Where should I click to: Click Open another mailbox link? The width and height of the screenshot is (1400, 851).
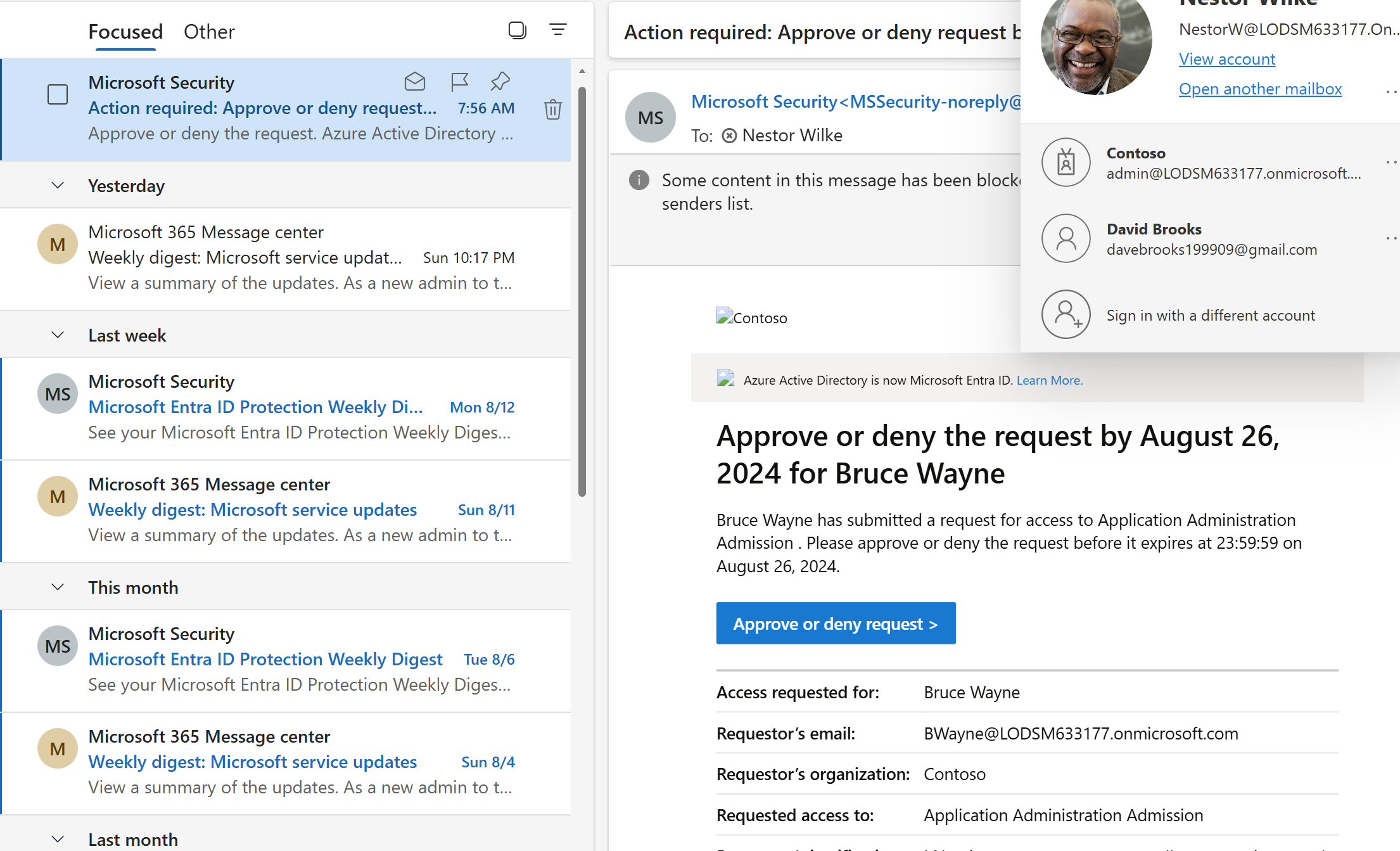[1259, 89]
